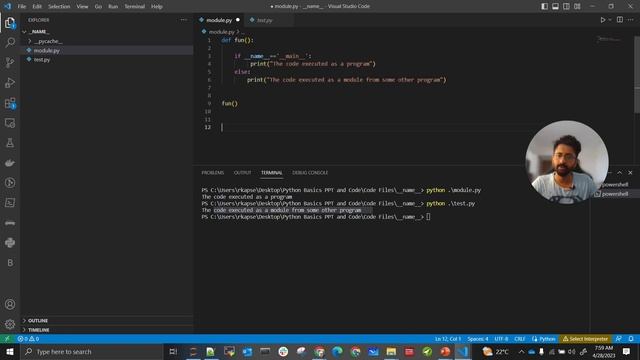Open the Manage gear icon
The height and width of the screenshot is (360, 640).
tap(10, 324)
